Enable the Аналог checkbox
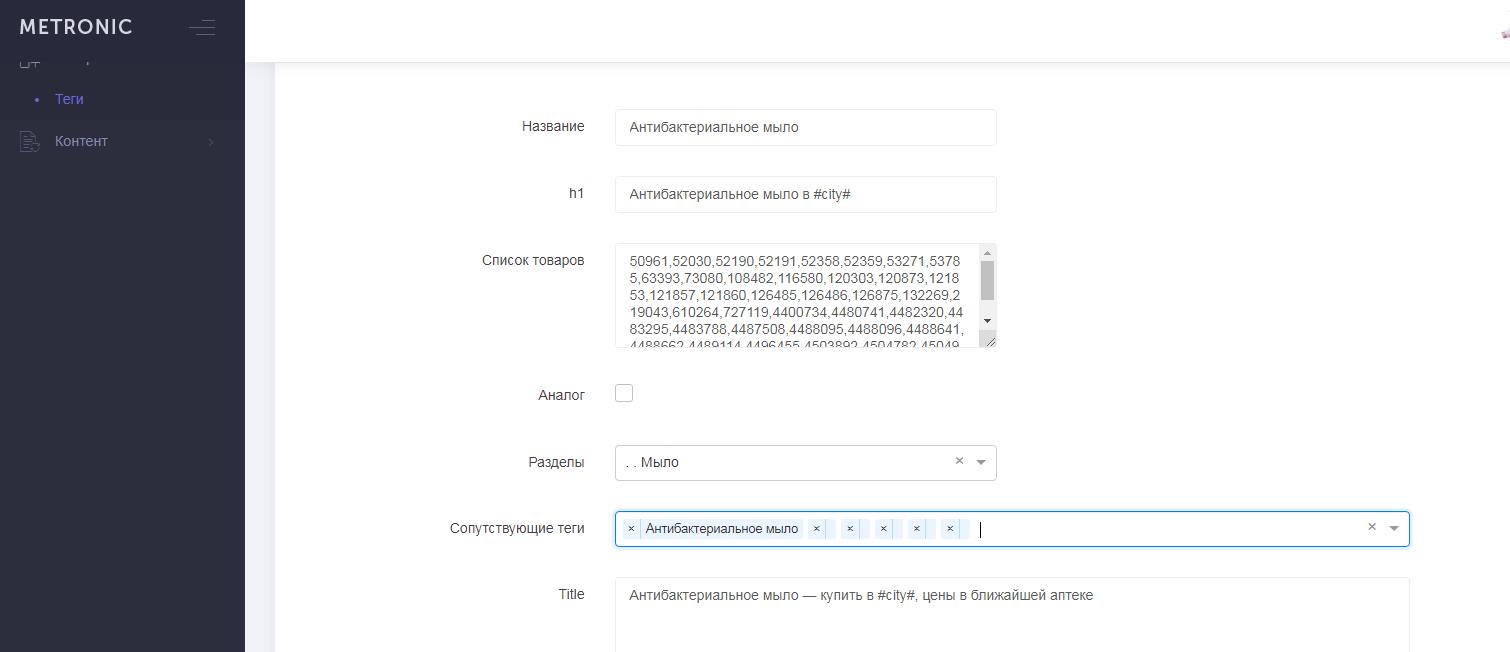Image resolution: width=1510 pixels, height=652 pixels. click(624, 393)
